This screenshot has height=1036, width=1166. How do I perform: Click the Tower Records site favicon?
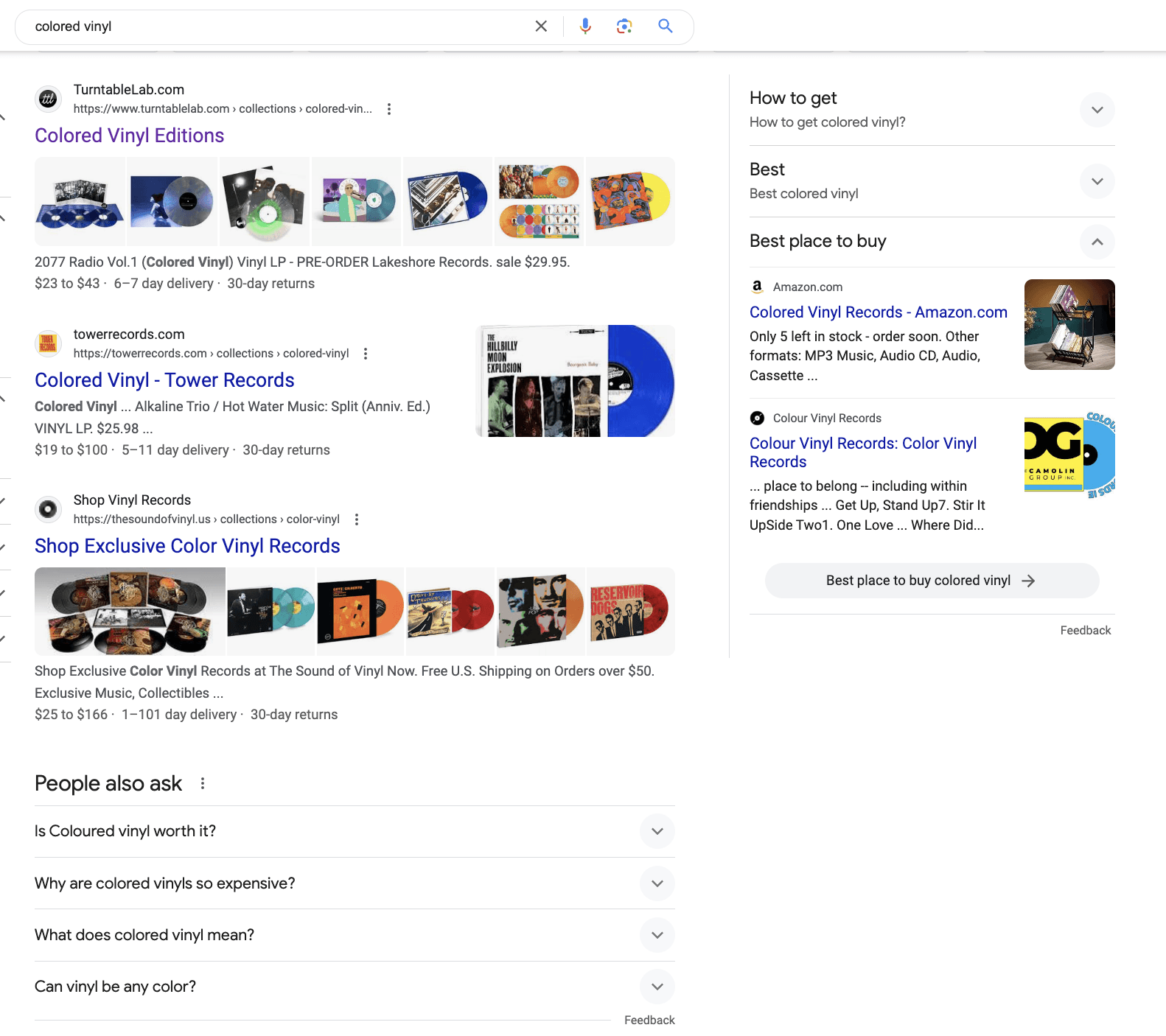point(48,343)
